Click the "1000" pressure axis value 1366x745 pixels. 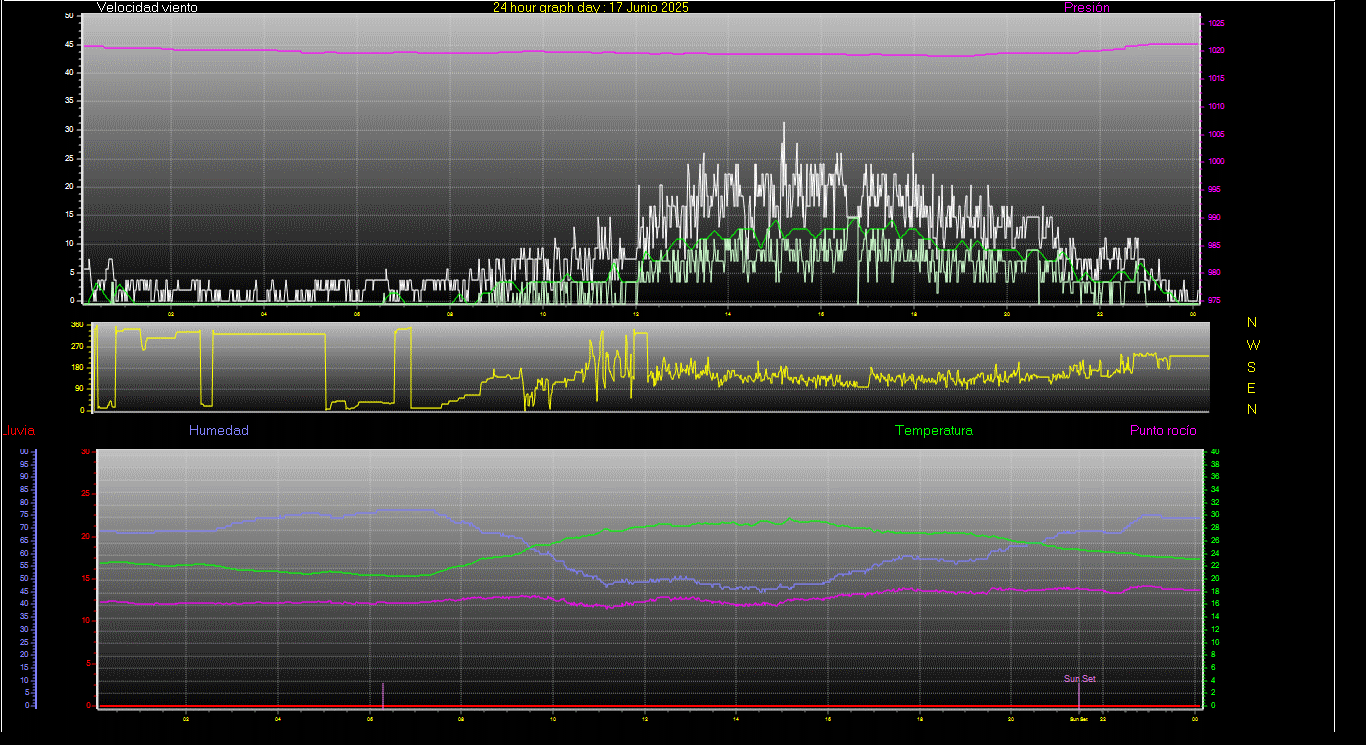click(1216, 161)
